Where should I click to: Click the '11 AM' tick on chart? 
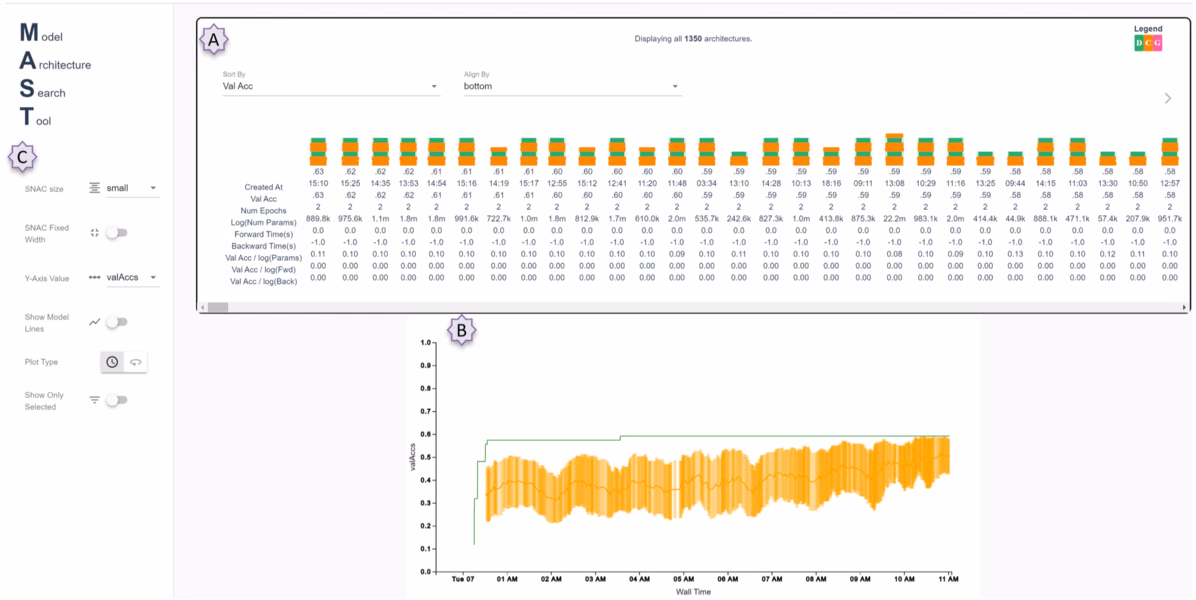948,579
